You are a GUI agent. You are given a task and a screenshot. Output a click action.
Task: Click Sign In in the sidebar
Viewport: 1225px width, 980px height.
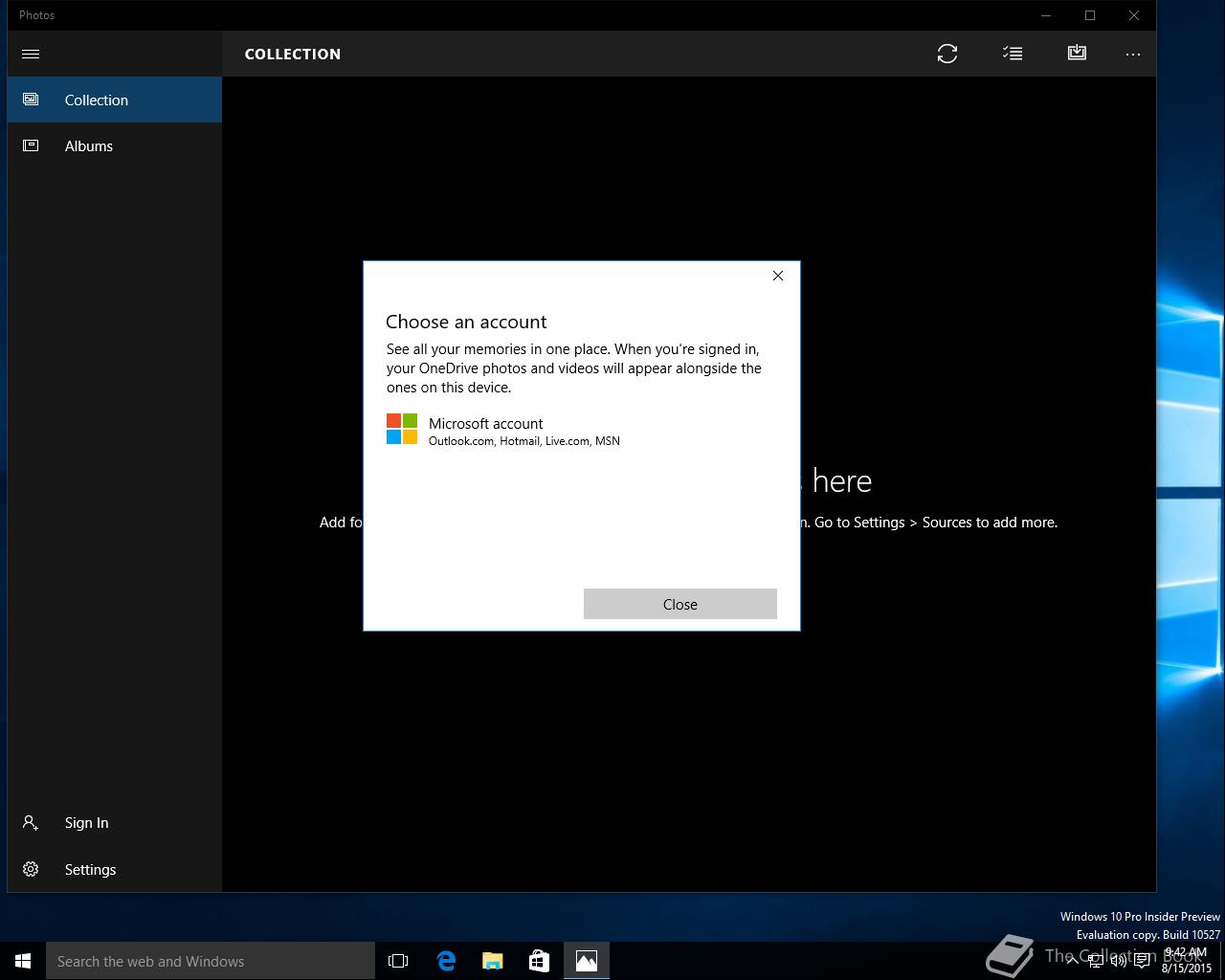pos(115,822)
